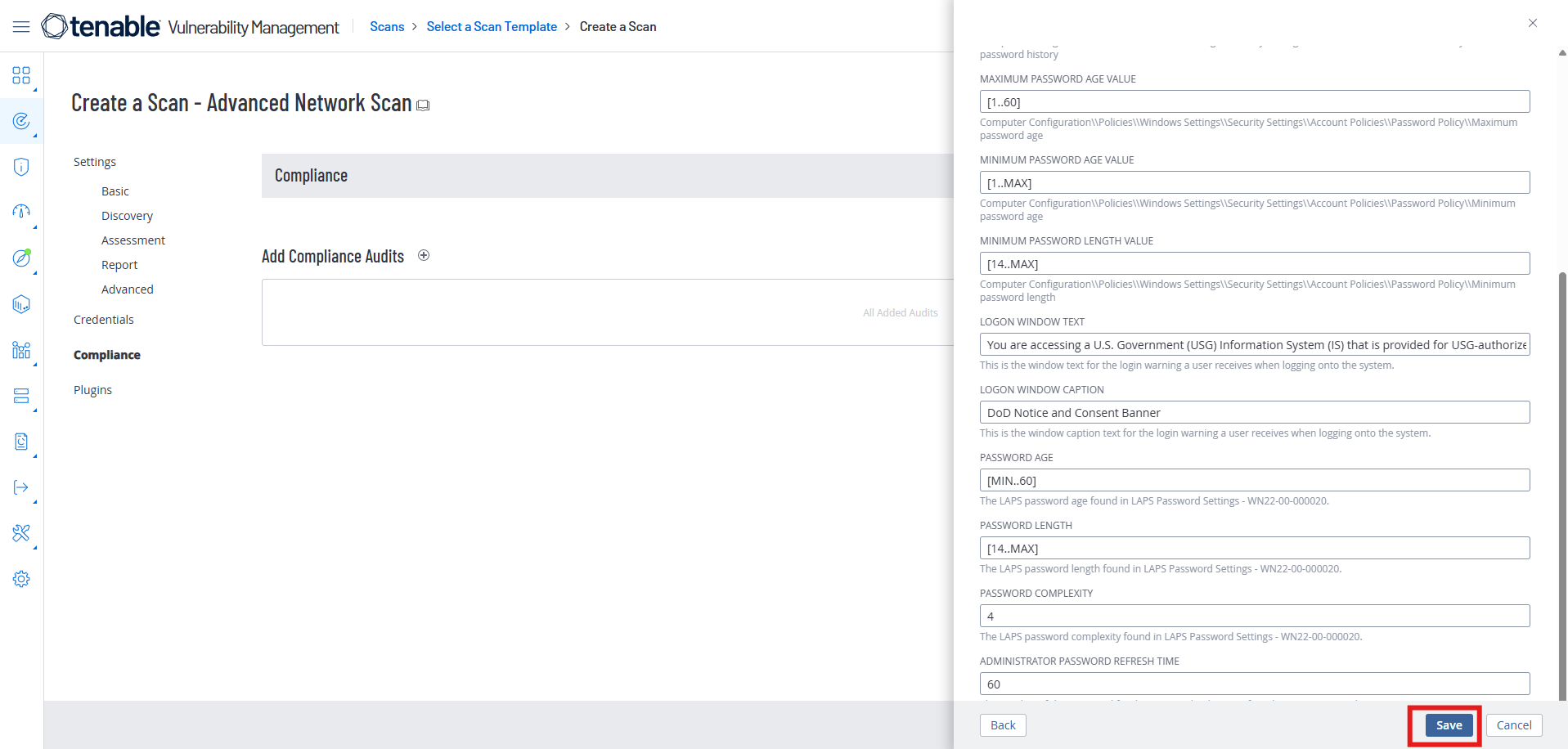Follow the Scans breadcrumb link
This screenshot has height=749, width=1568.
387,27
